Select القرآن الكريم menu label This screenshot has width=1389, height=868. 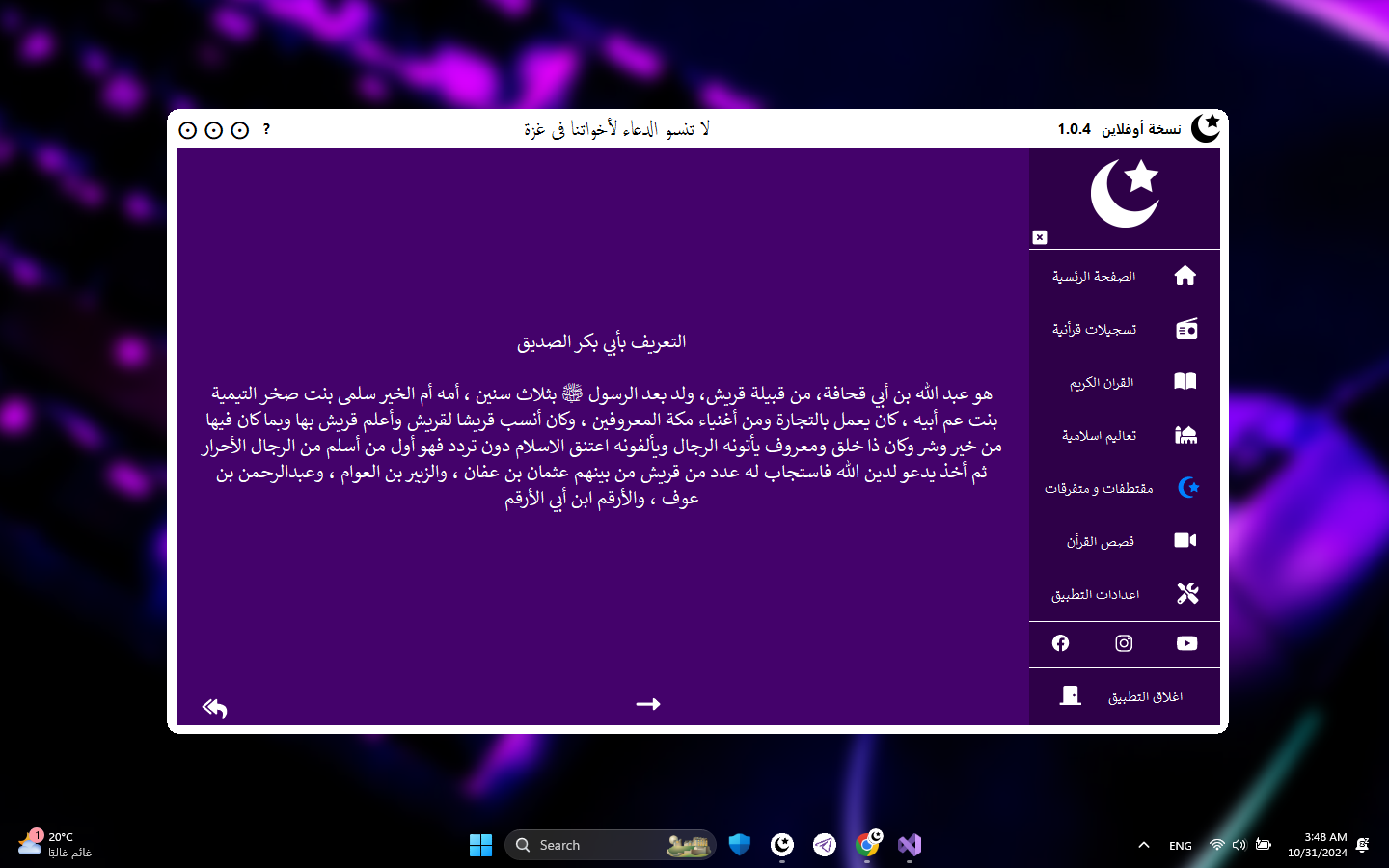coord(1101,383)
